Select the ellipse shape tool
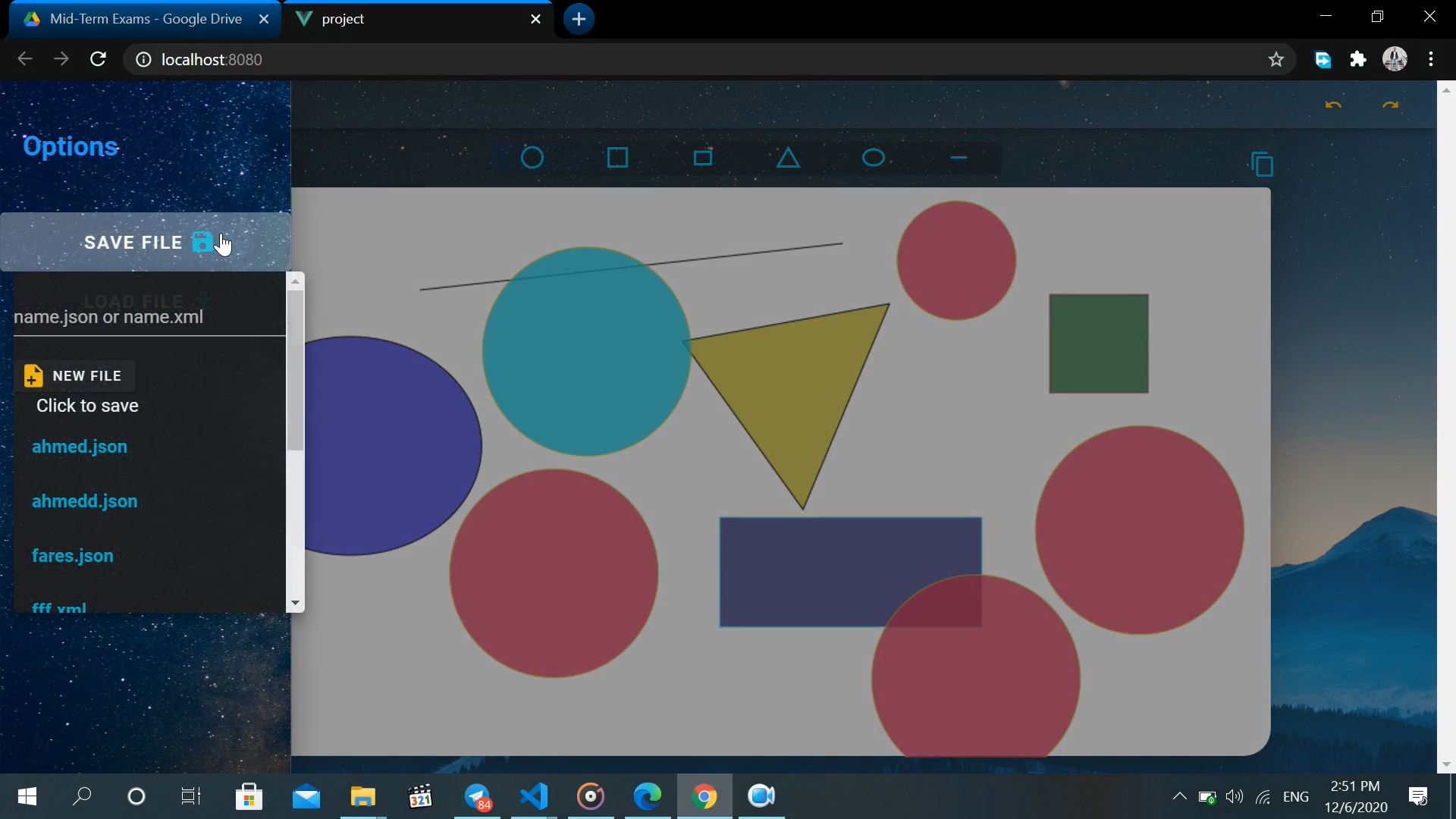 (x=874, y=158)
